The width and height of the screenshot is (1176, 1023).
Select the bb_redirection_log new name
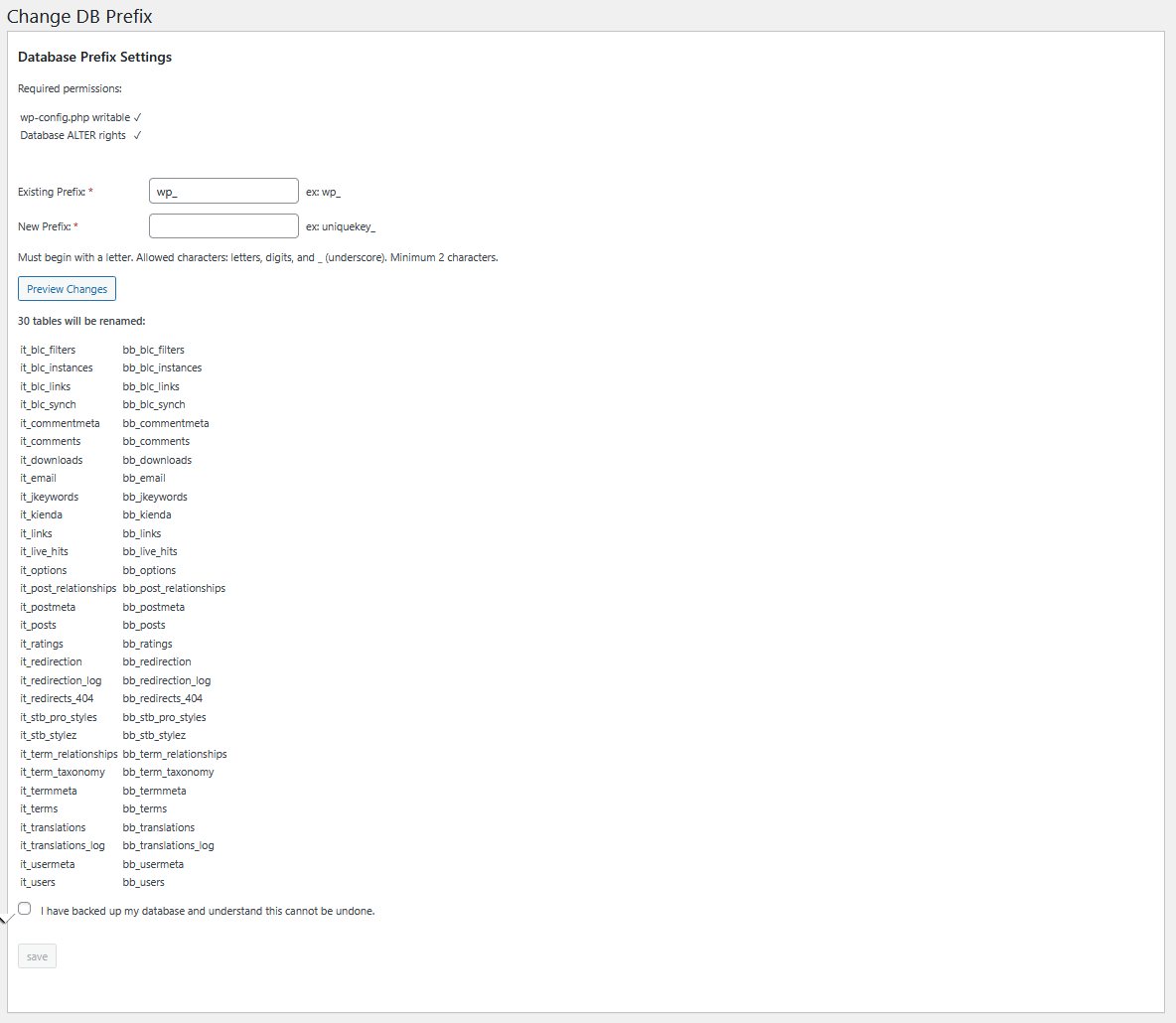tap(167, 680)
